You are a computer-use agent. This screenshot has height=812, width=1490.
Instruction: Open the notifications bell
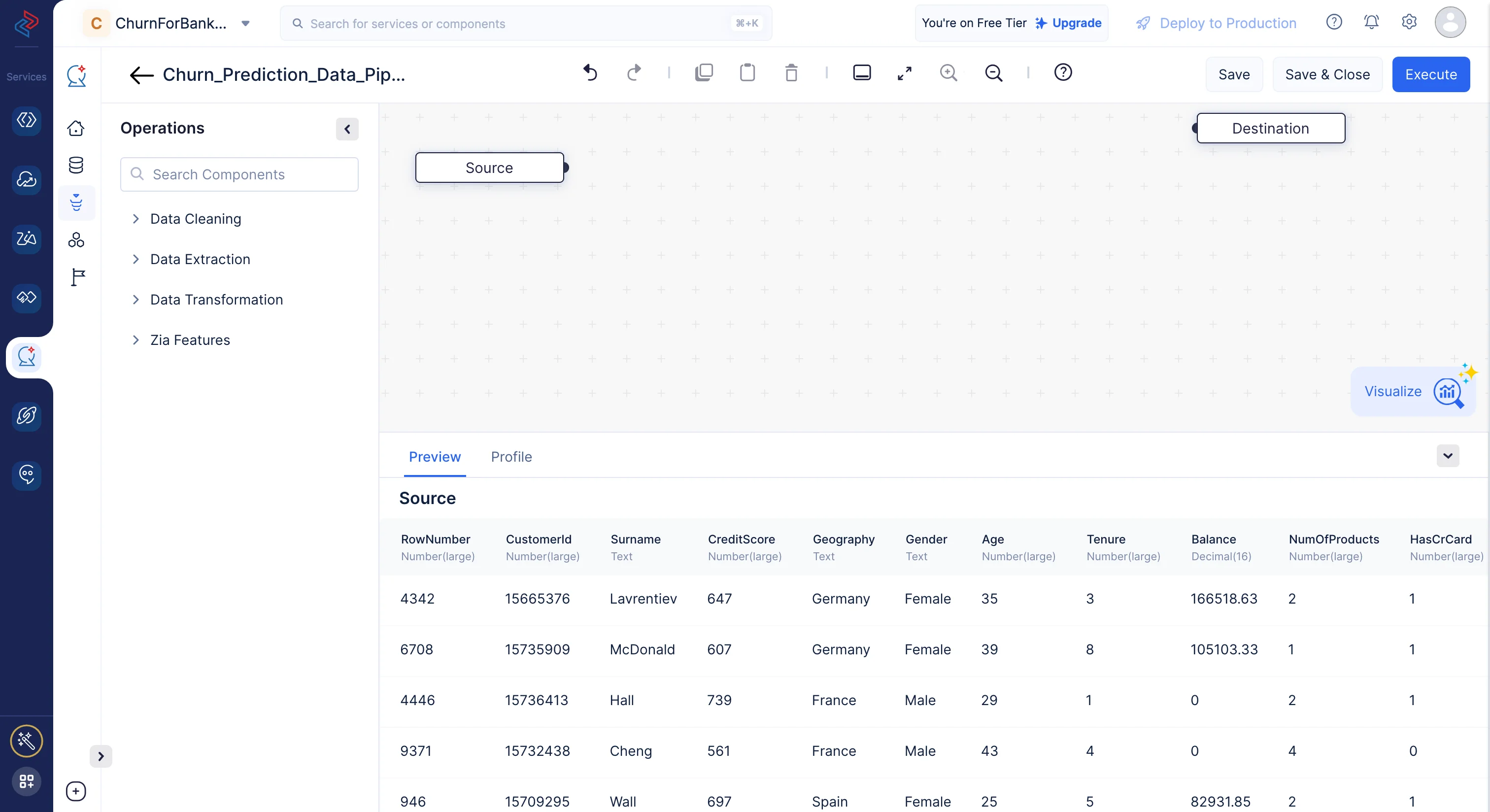point(1371,22)
